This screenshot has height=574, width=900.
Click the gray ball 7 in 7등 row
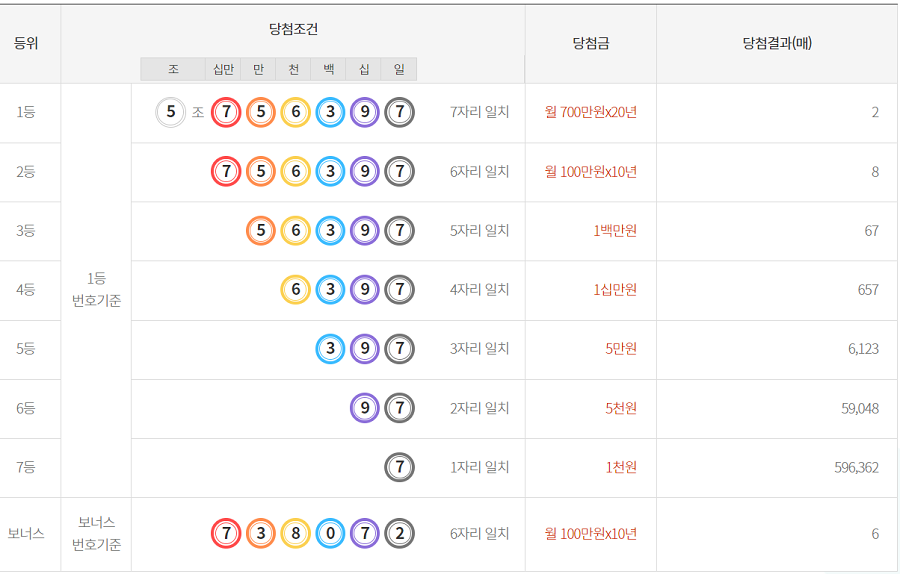pyautogui.click(x=399, y=467)
